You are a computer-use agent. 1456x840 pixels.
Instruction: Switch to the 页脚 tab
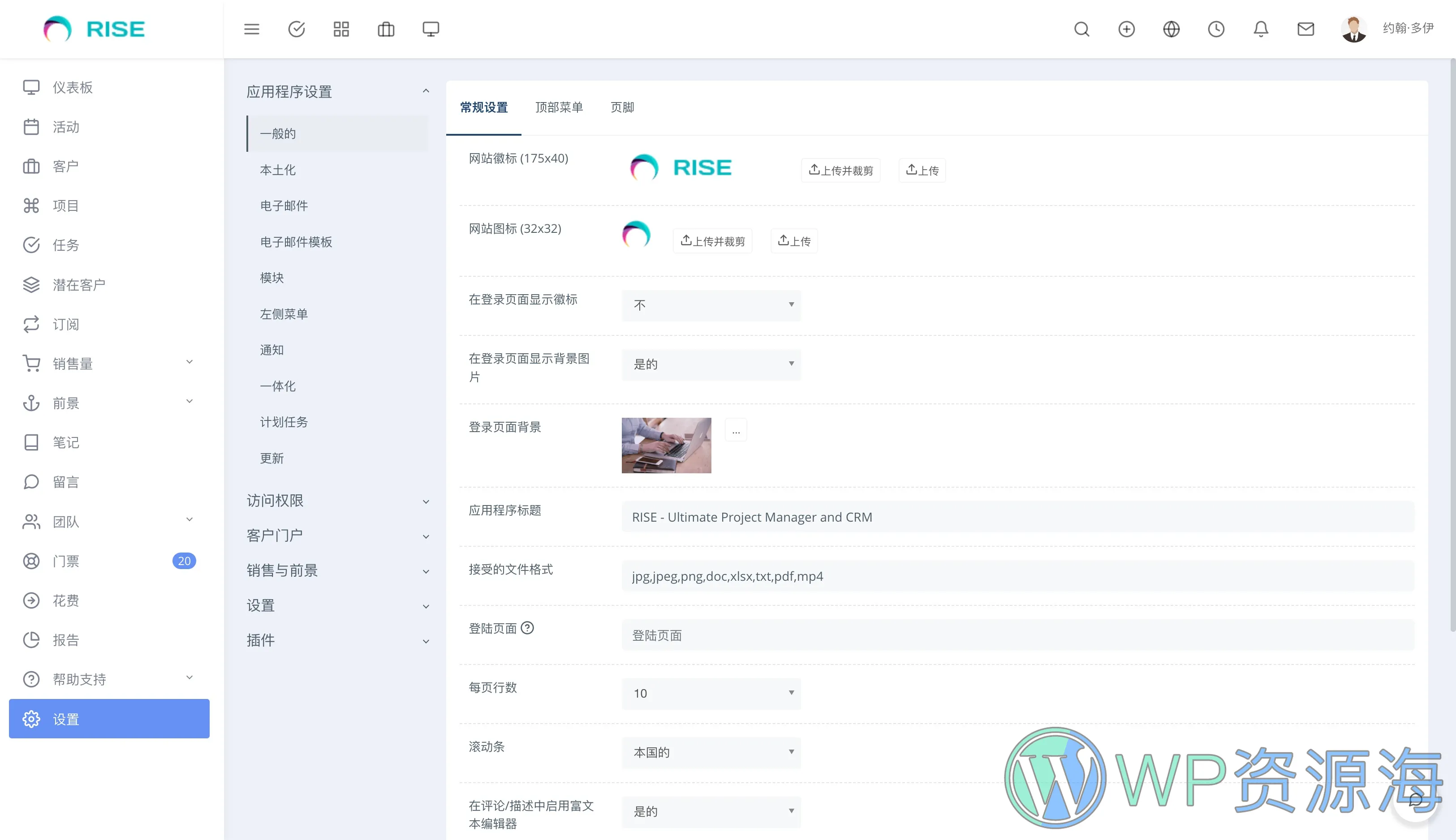(622, 107)
